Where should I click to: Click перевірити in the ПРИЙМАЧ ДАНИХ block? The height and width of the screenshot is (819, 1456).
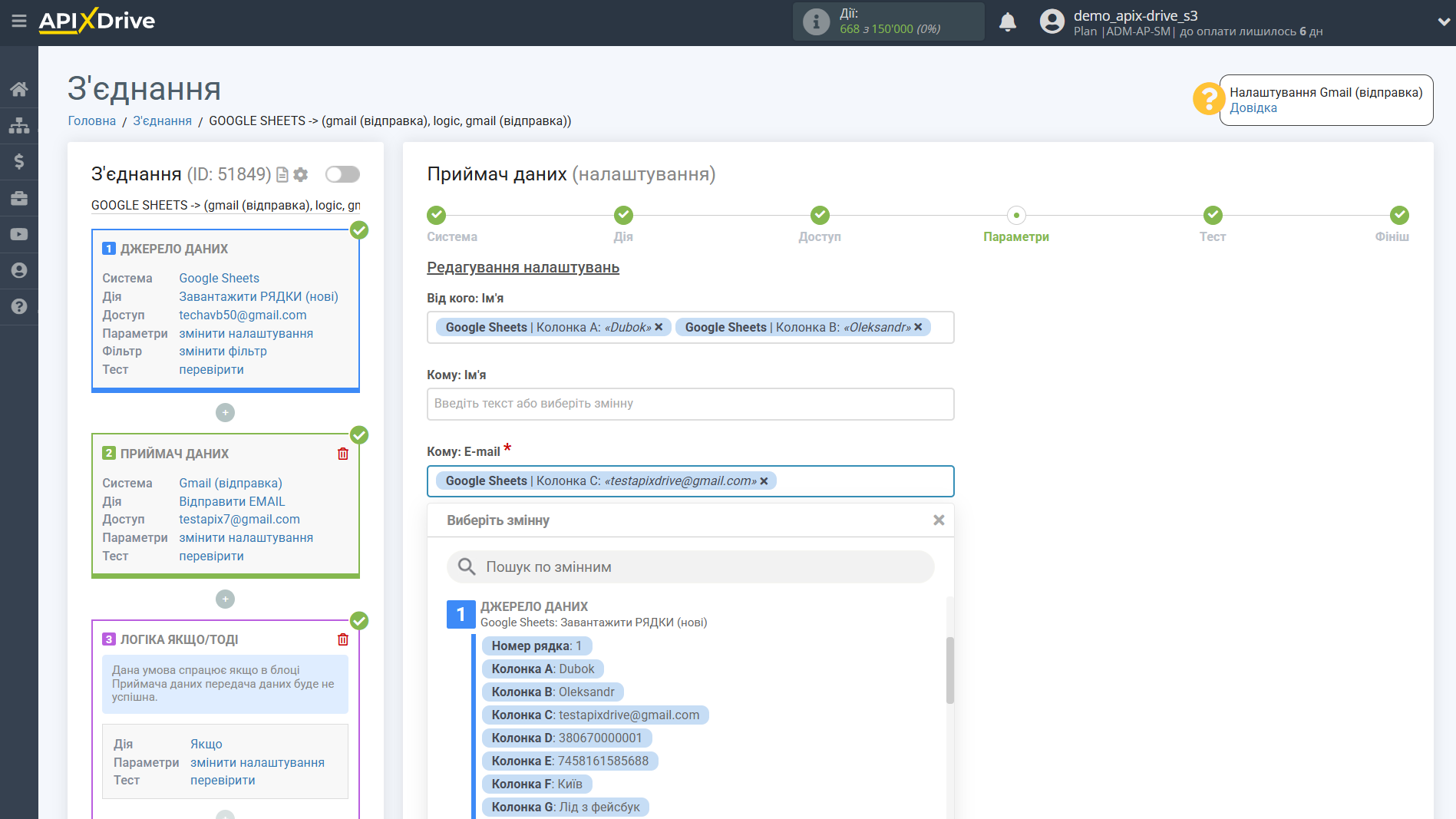click(x=211, y=556)
